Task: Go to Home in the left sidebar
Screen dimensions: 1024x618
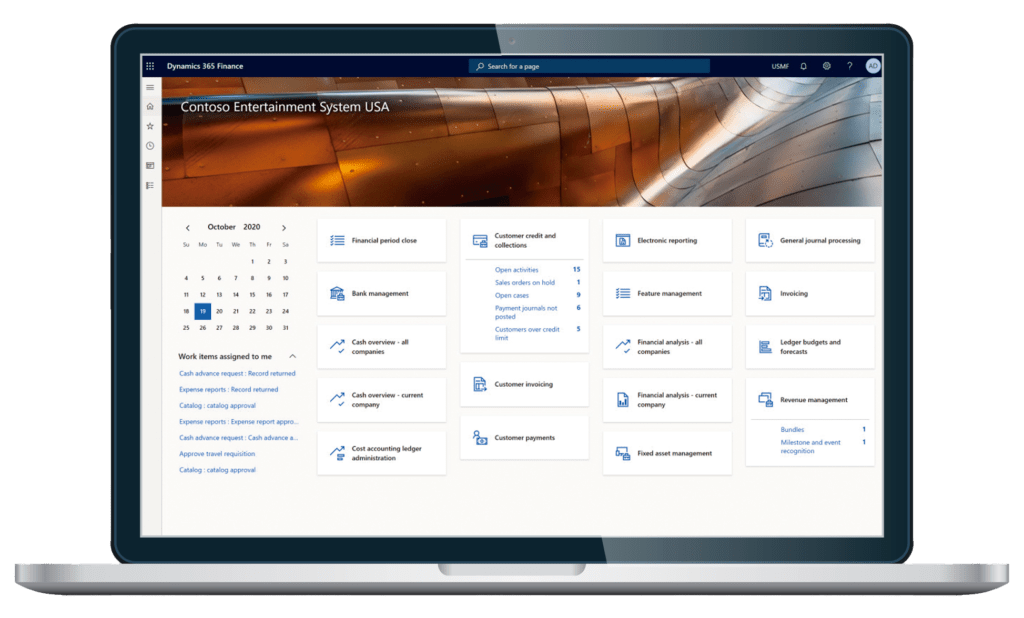Action: (150, 106)
